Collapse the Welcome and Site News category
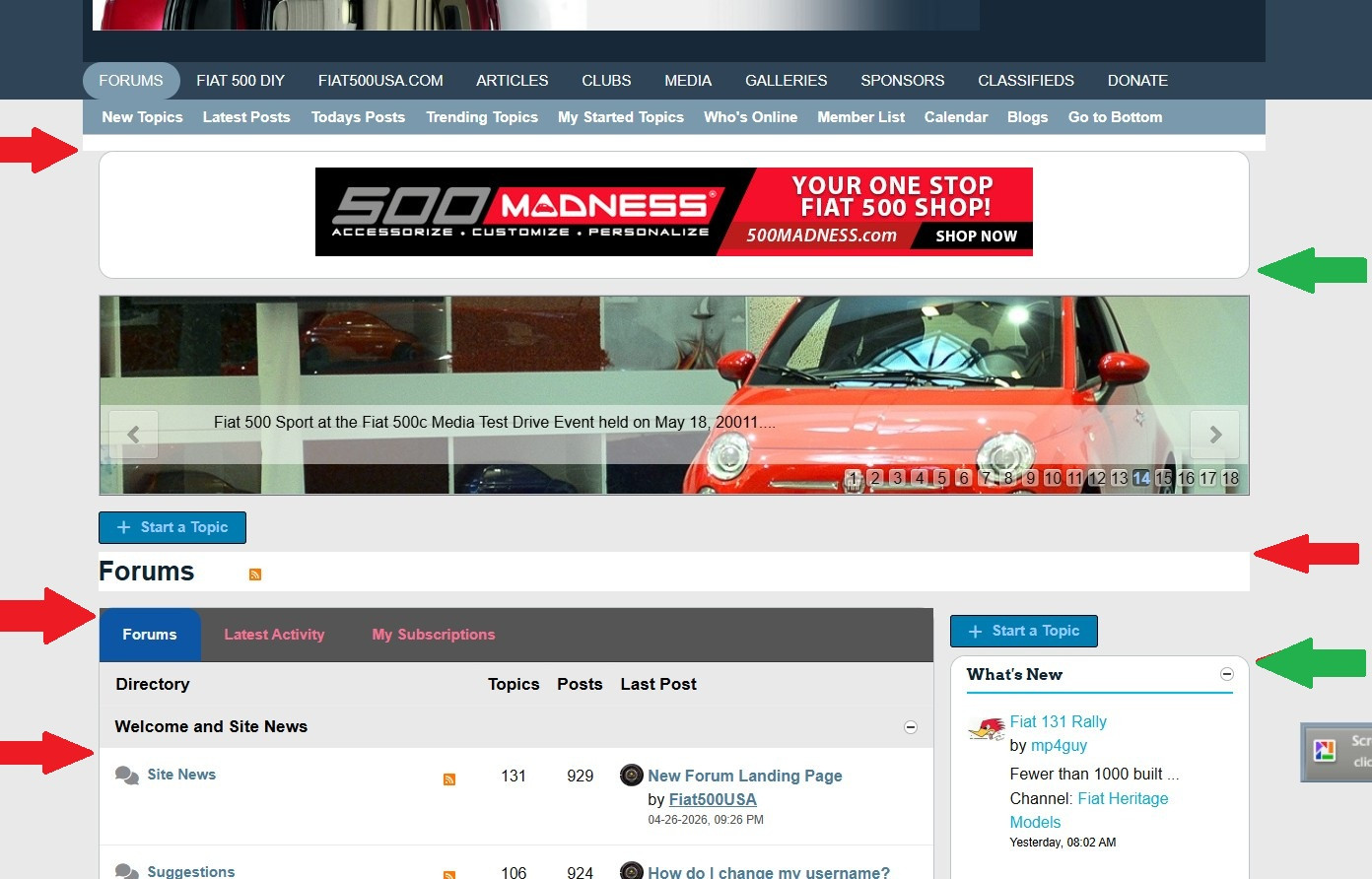The height and width of the screenshot is (879, 1372). (x=911, y=727)
